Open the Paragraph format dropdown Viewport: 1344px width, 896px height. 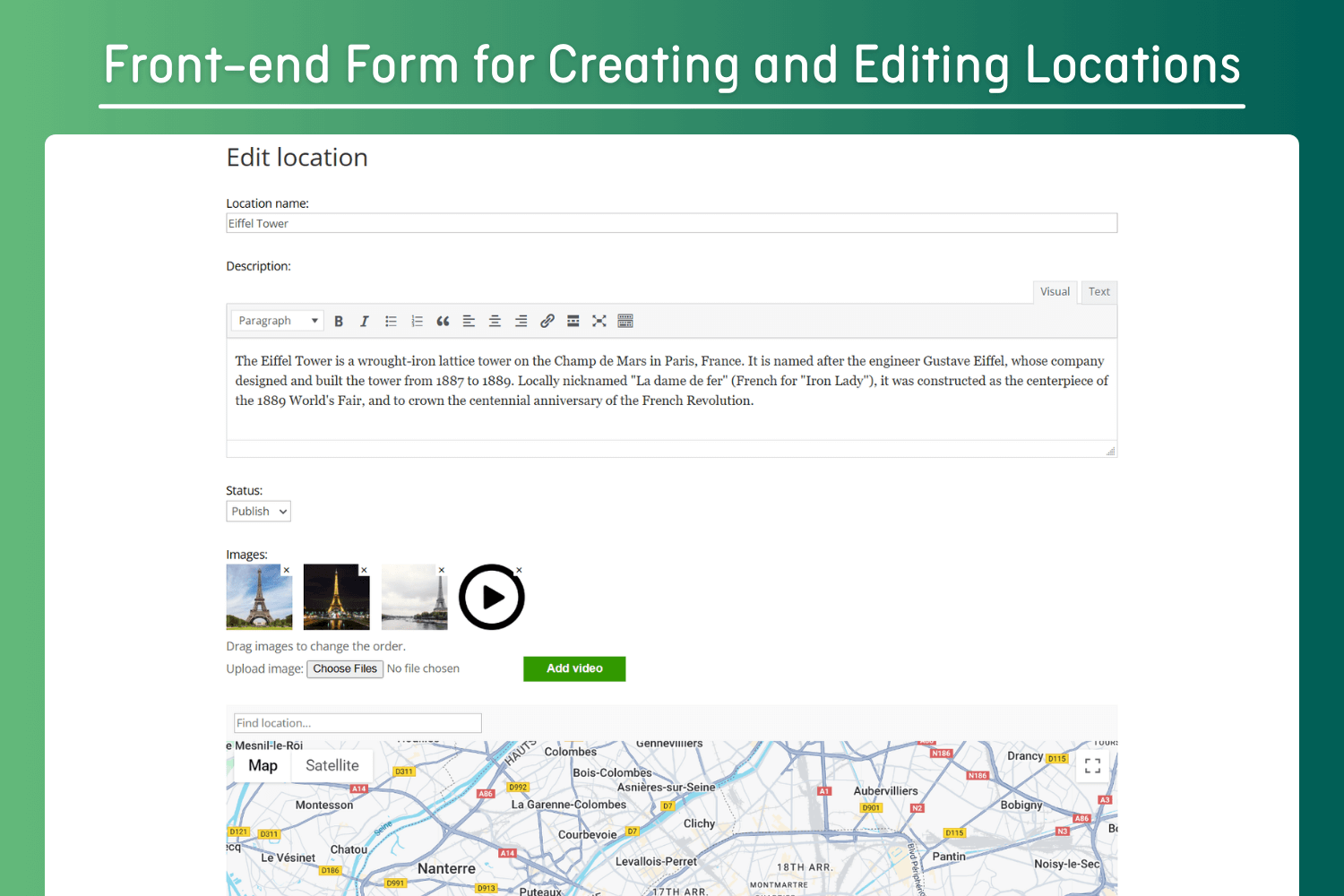point(278,321)
